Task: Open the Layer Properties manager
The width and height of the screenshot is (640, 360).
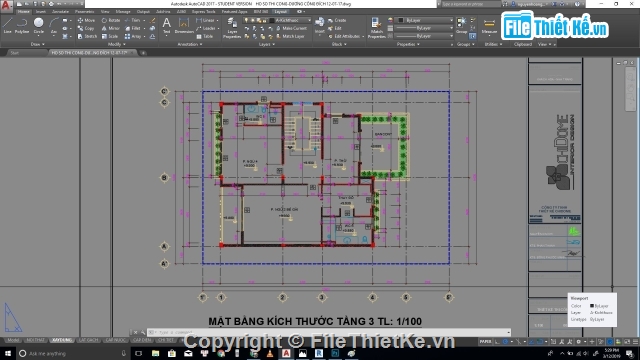Action: click(x=232, y=28)
